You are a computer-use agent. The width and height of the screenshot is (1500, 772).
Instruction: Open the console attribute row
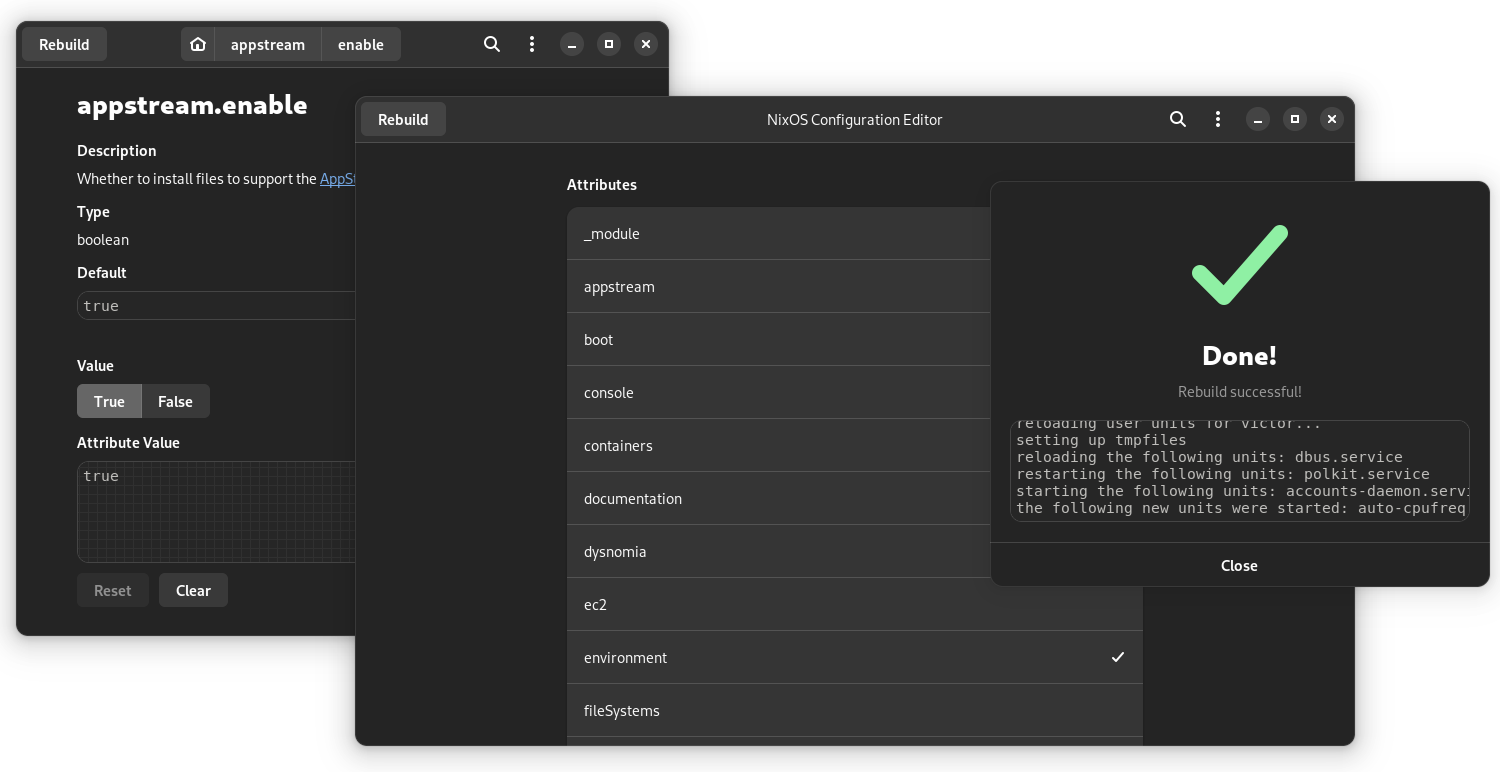778,392
